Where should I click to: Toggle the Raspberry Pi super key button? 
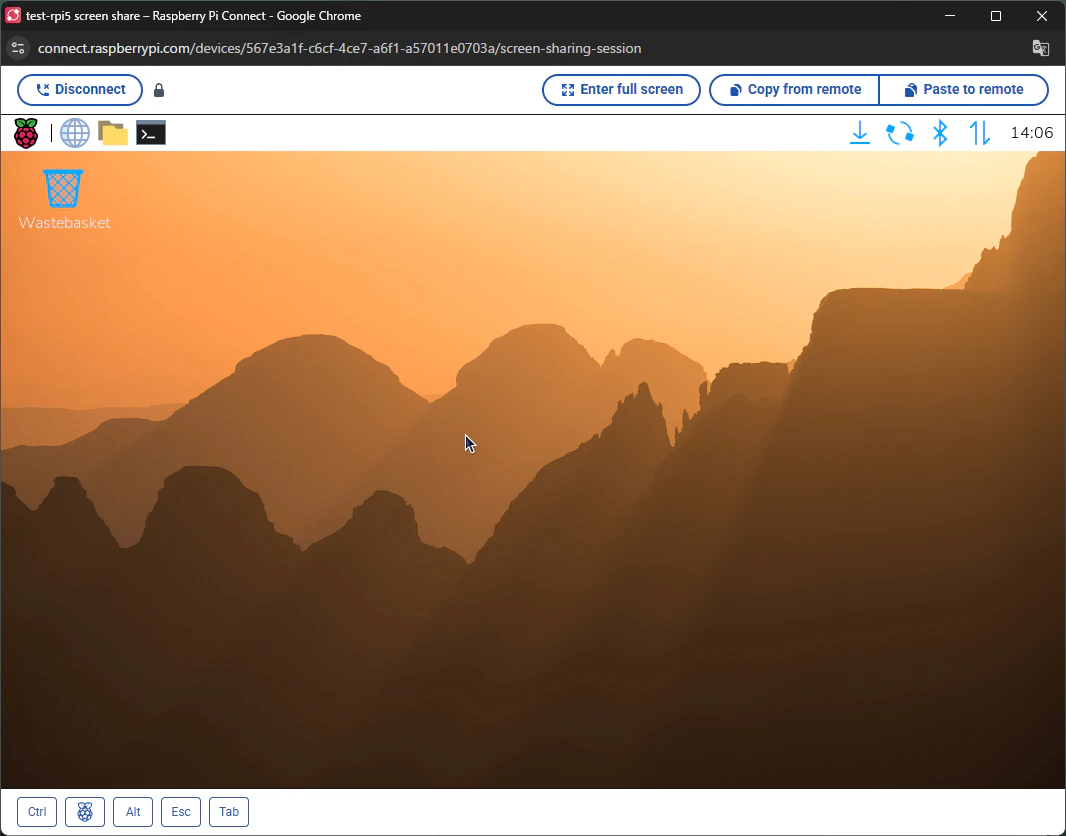pyautogui.click(x=85, y=812)
